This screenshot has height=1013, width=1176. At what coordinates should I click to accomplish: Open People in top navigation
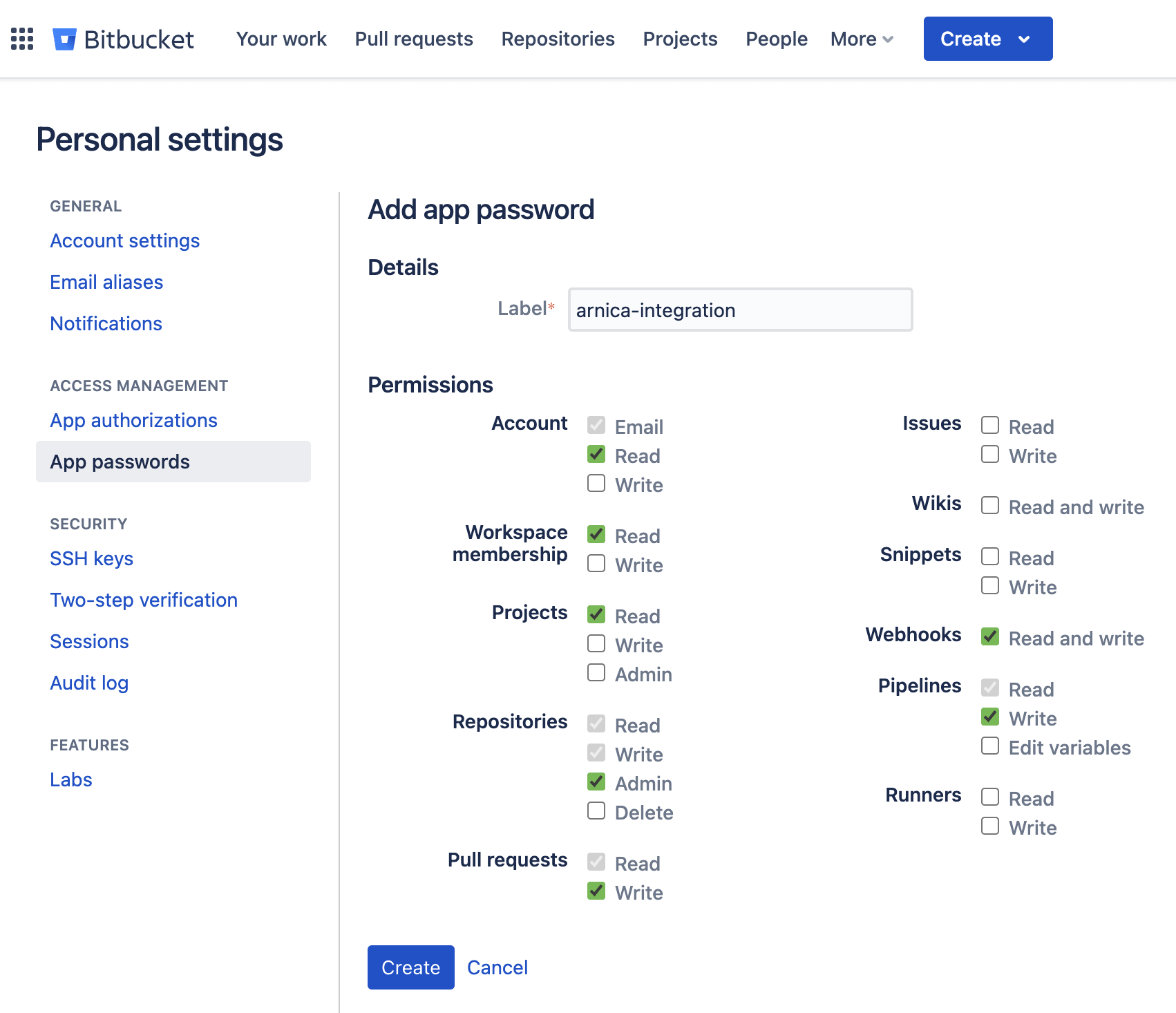(777, 39)
